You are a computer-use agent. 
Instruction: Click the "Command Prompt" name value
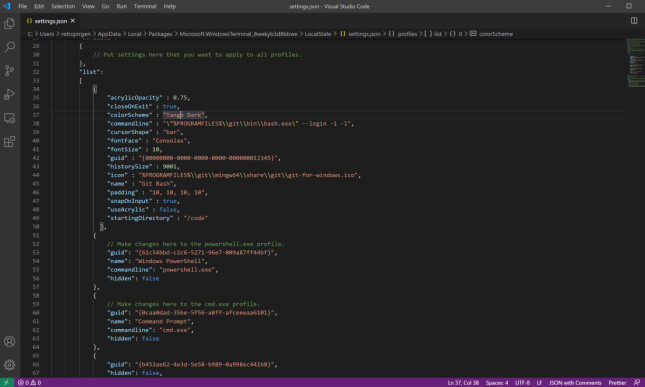[x=164, y=321]
